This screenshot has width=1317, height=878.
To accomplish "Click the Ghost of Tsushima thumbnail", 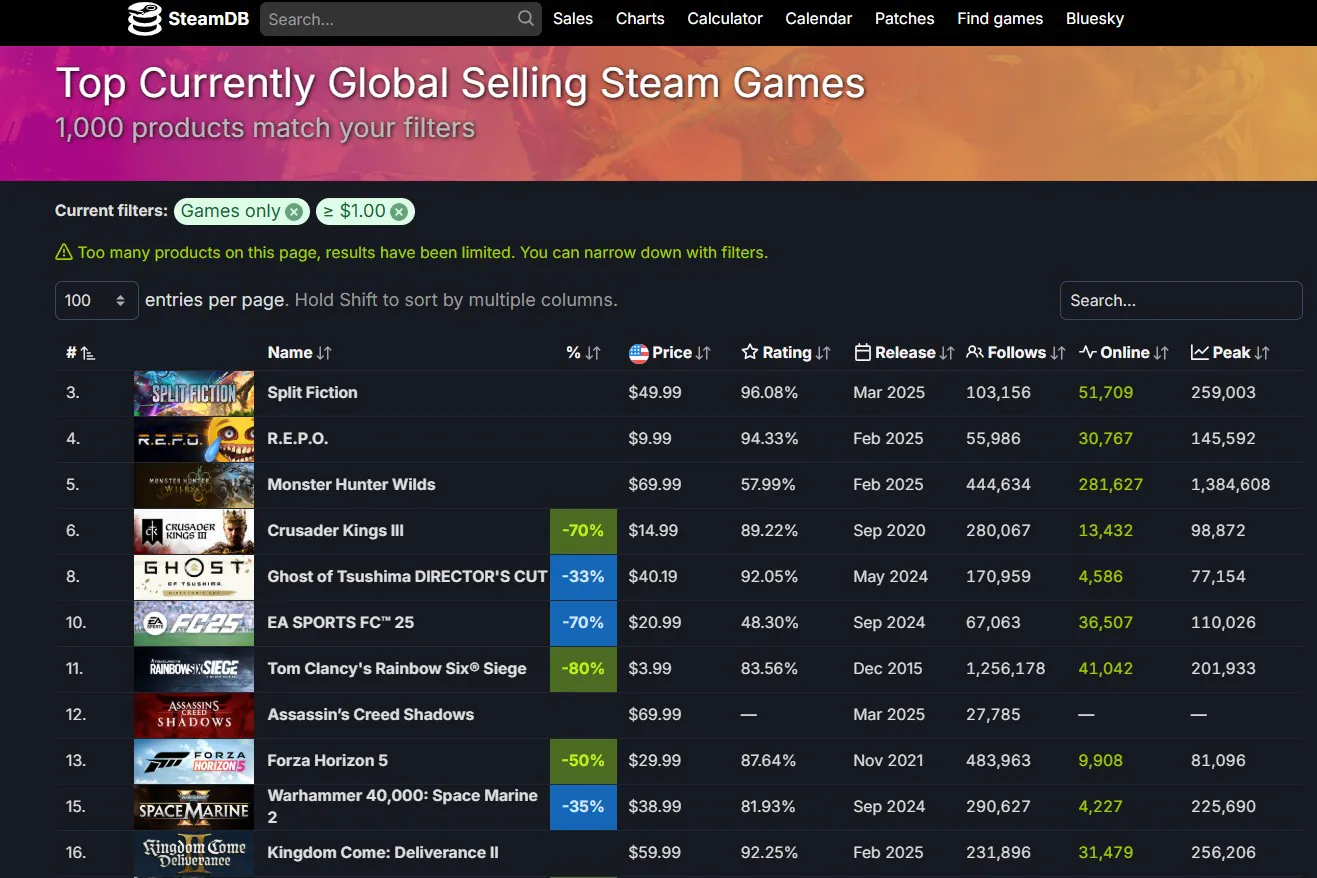I will 194,577.
